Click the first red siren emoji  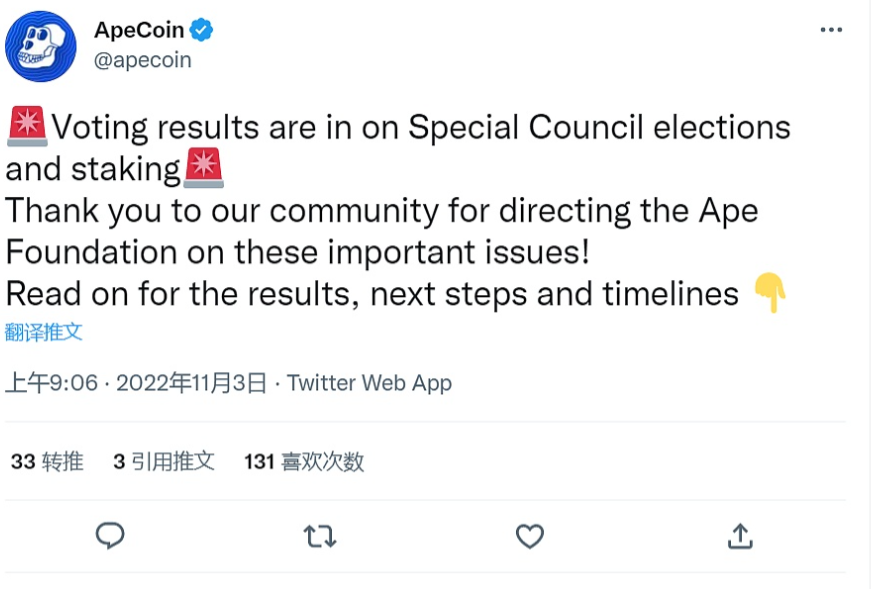27,126
